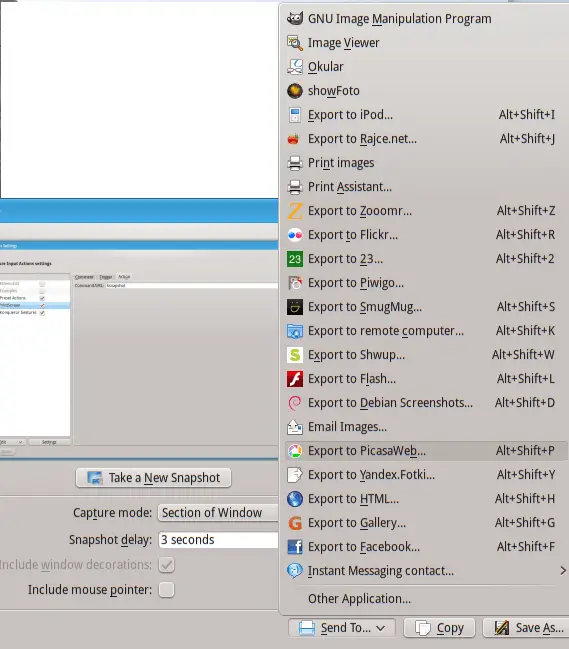Click the Zooomr Z icon

tap(295, 211)
